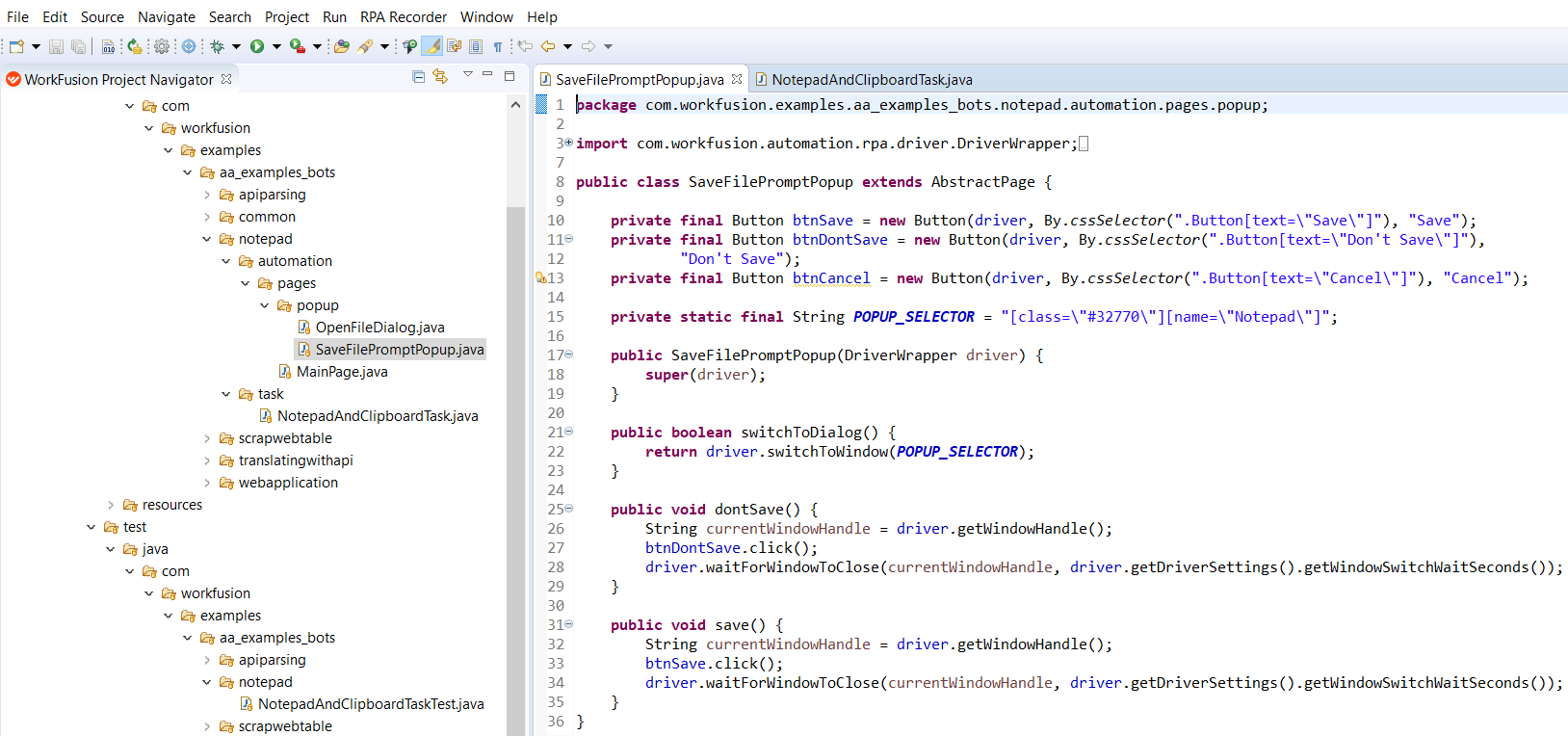Click the Toggle word wrap toolbar icon
Screen dimensions: 1568x736
[455, 46]
